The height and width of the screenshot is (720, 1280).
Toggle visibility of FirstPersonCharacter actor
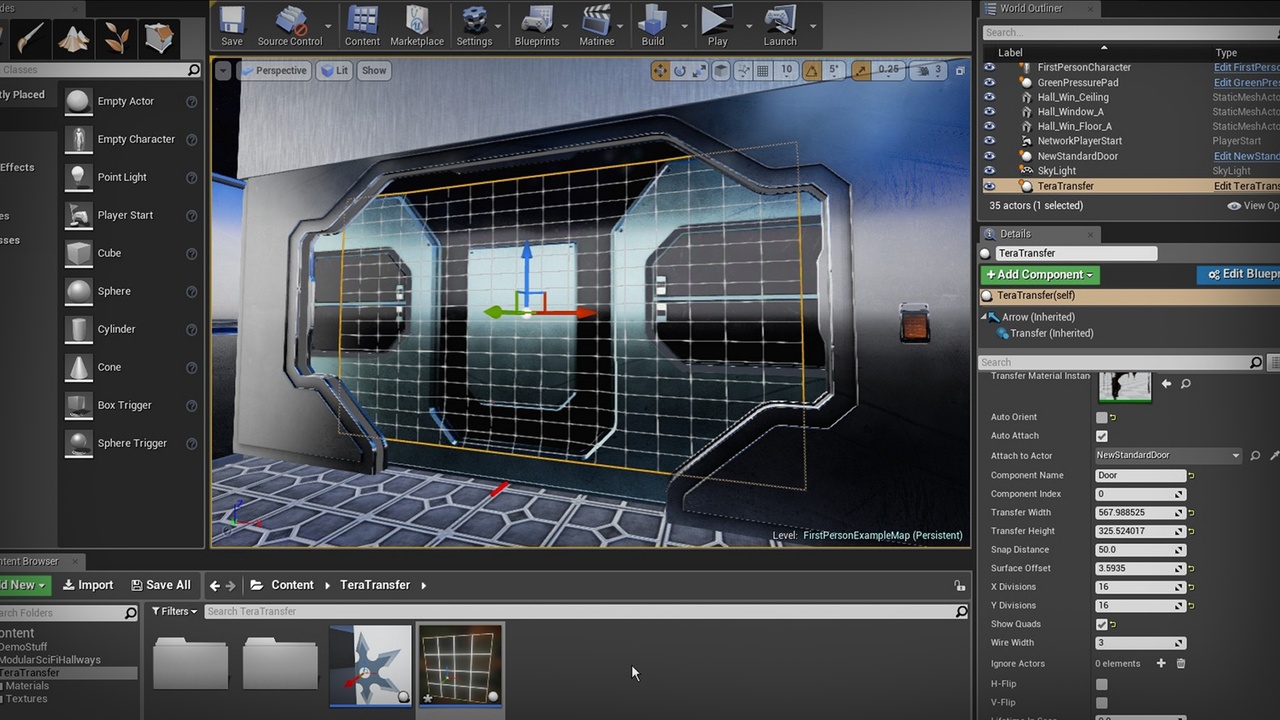[x=989, y=68]
